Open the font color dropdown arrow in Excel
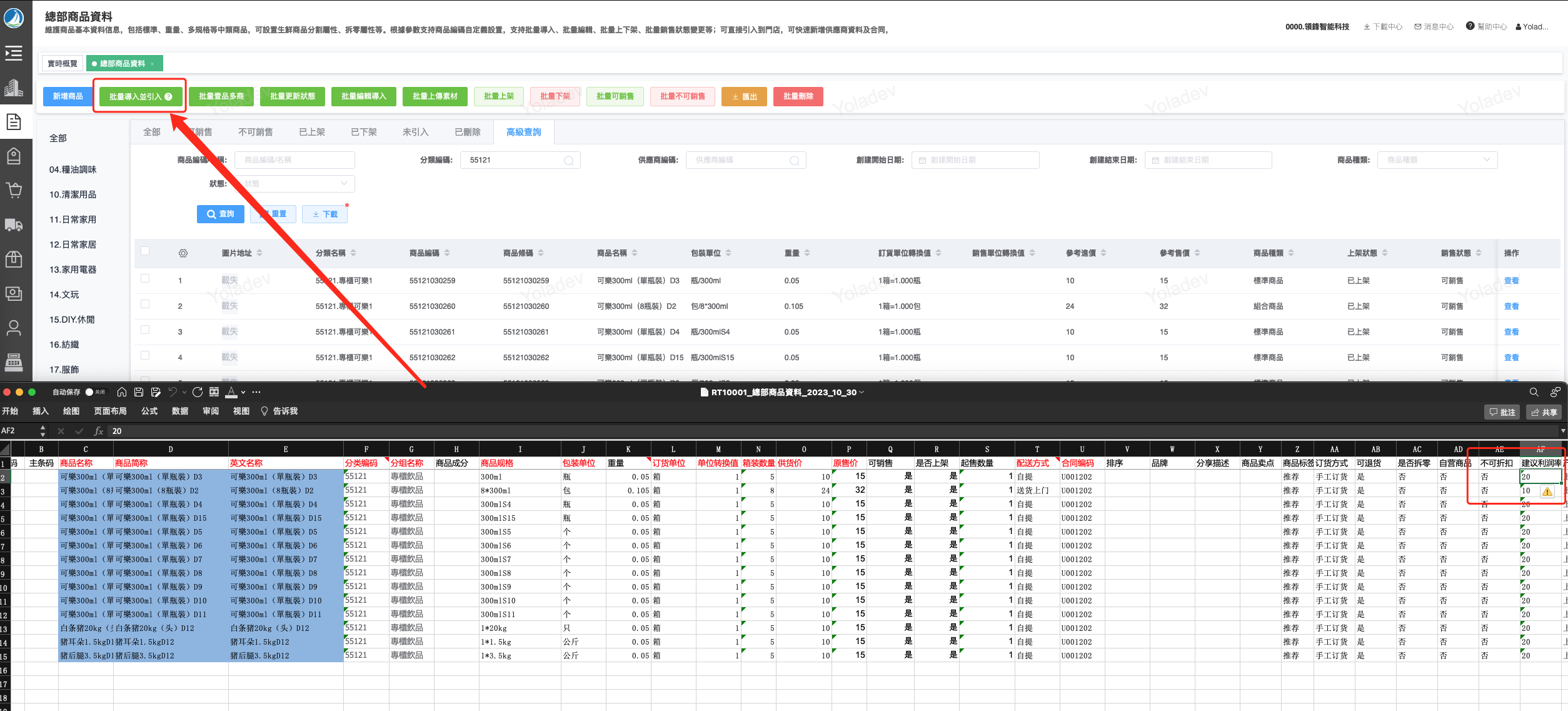 [x=243, y=393]
